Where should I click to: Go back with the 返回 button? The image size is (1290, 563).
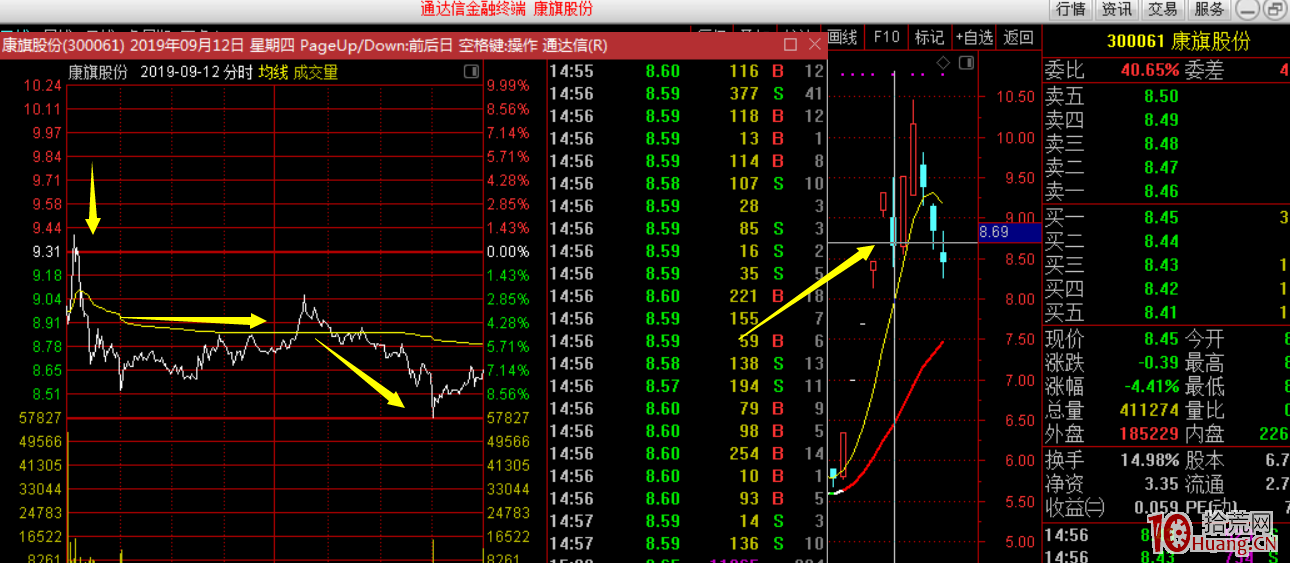[1018, 37]
